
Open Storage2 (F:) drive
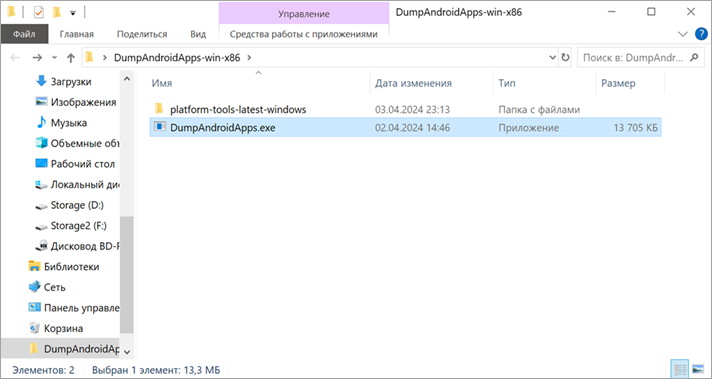tap(78, 226)
